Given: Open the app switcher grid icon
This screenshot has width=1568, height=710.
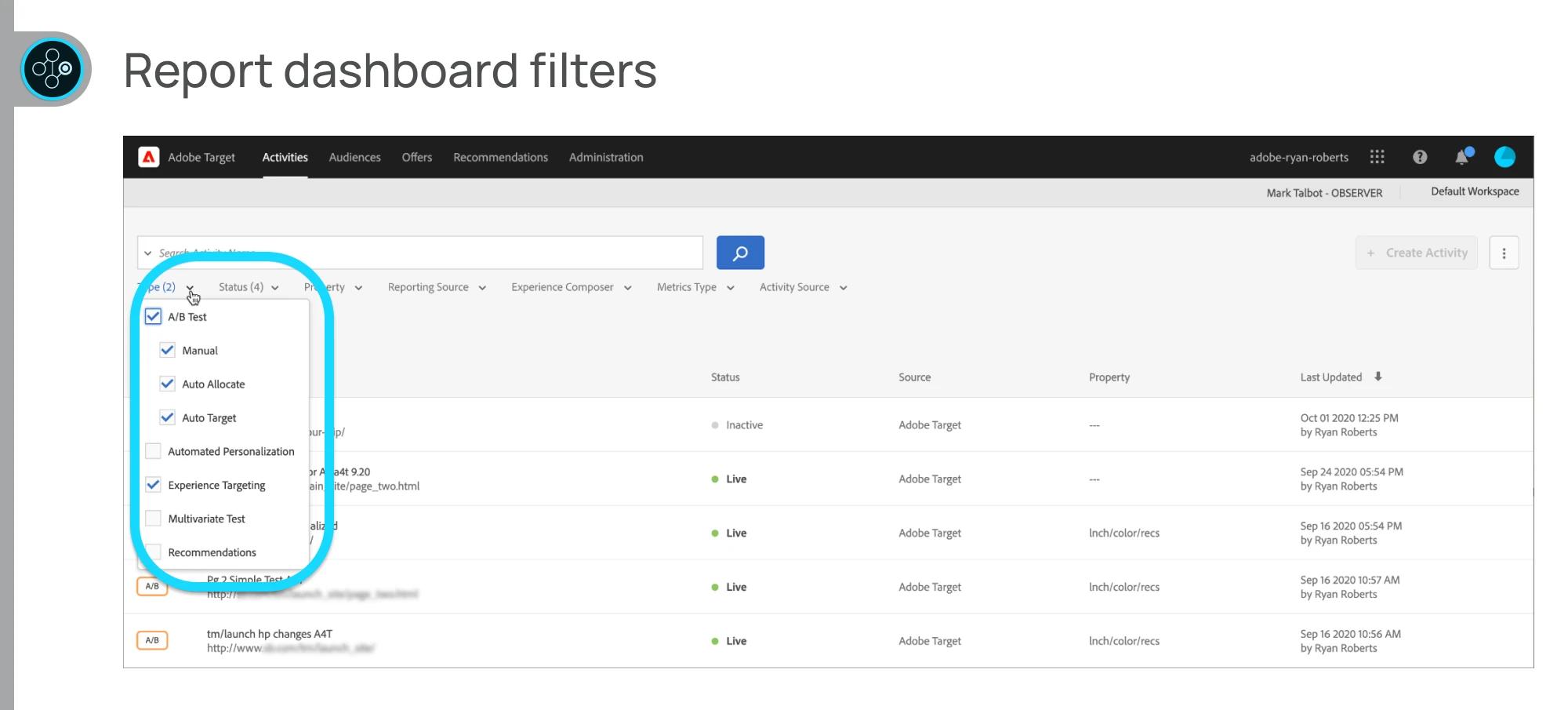Looking at the screenshot, I should (1377, 157).
